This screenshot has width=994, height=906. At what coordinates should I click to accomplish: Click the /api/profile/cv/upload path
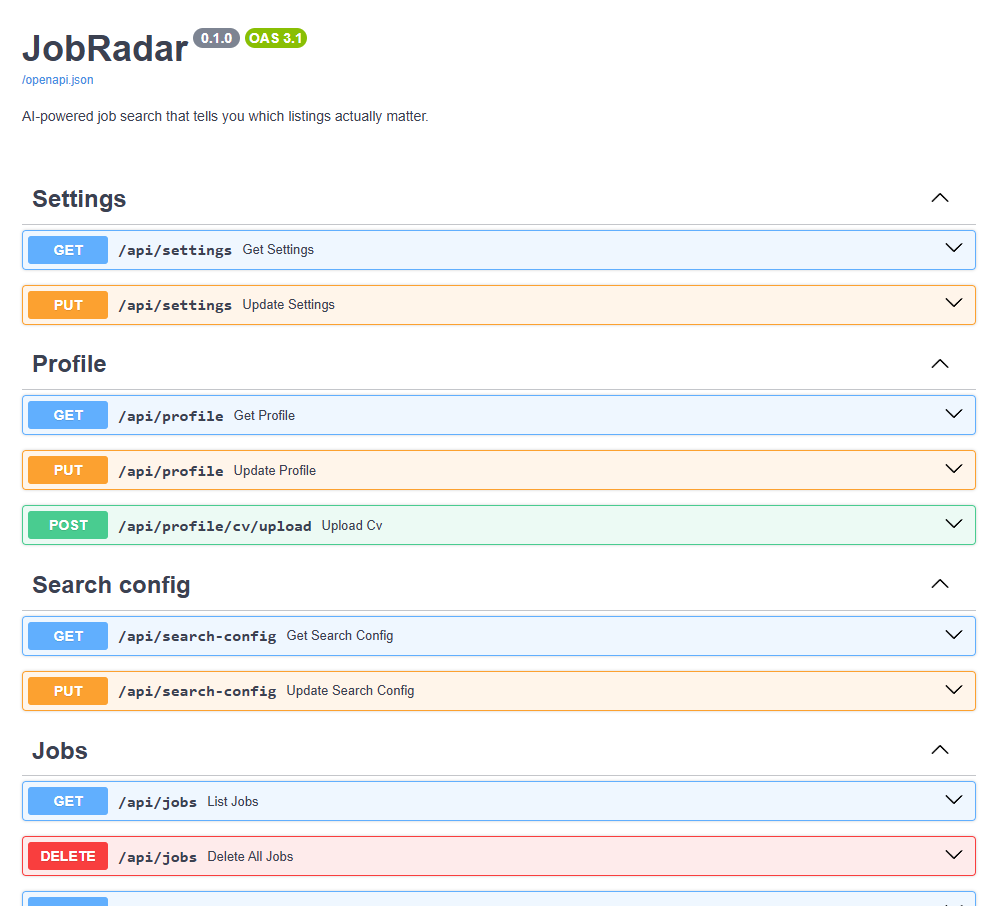point(215,526)
